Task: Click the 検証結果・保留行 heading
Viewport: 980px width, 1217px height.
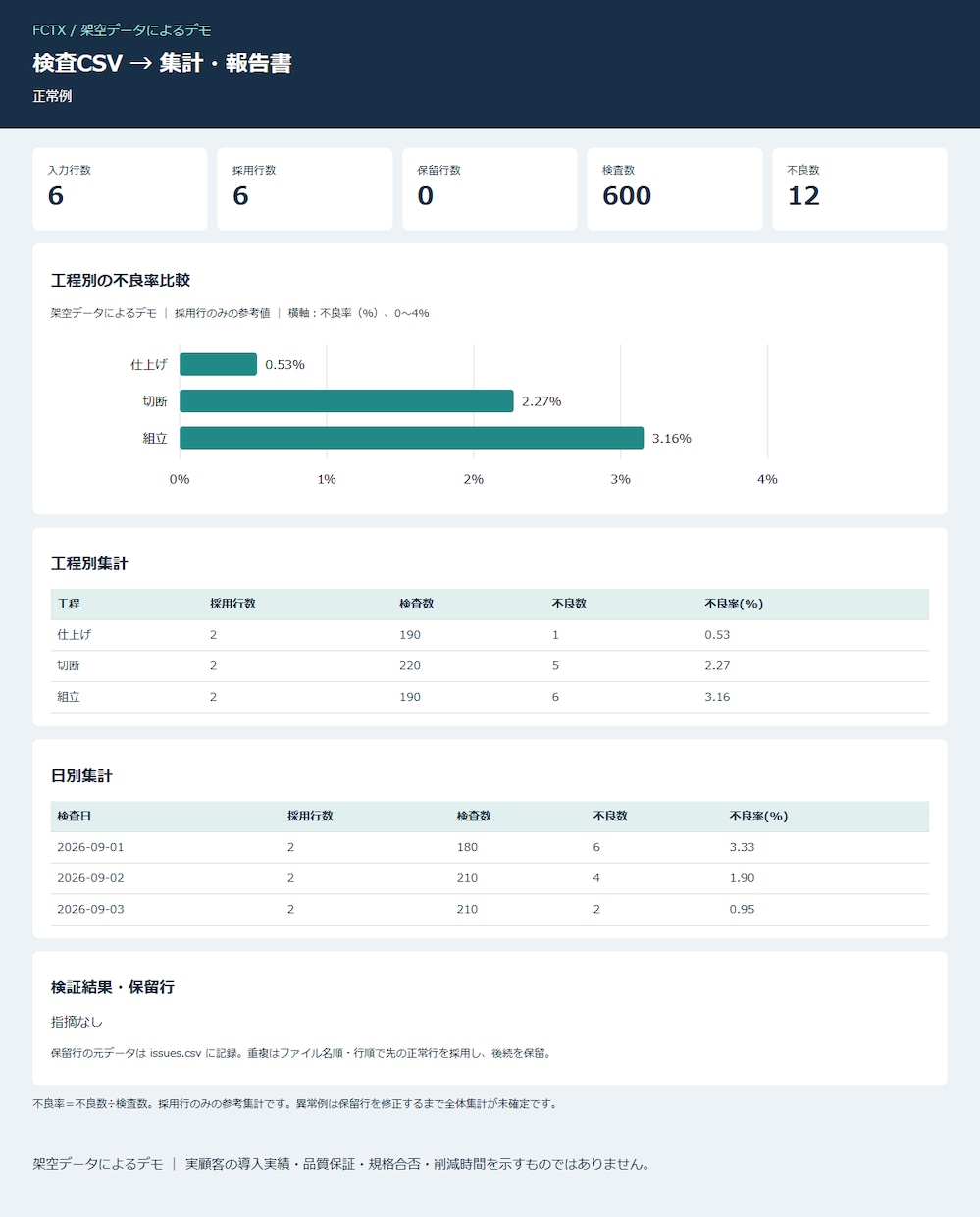Action: click(113, 987)
